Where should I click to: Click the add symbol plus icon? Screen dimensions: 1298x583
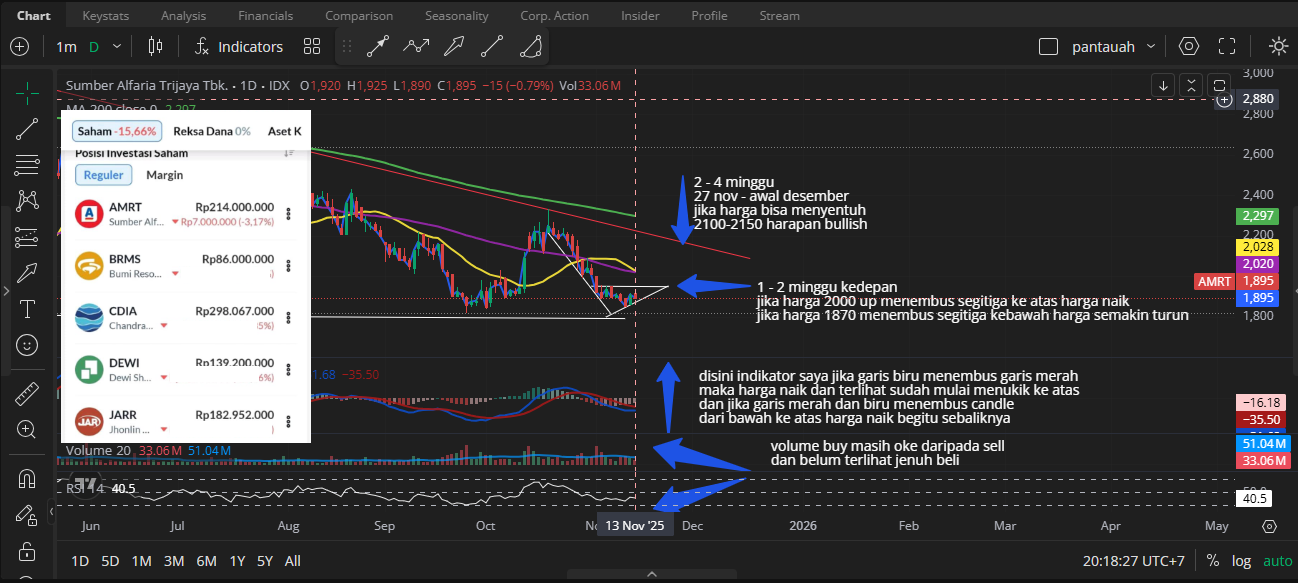[20, 47]
